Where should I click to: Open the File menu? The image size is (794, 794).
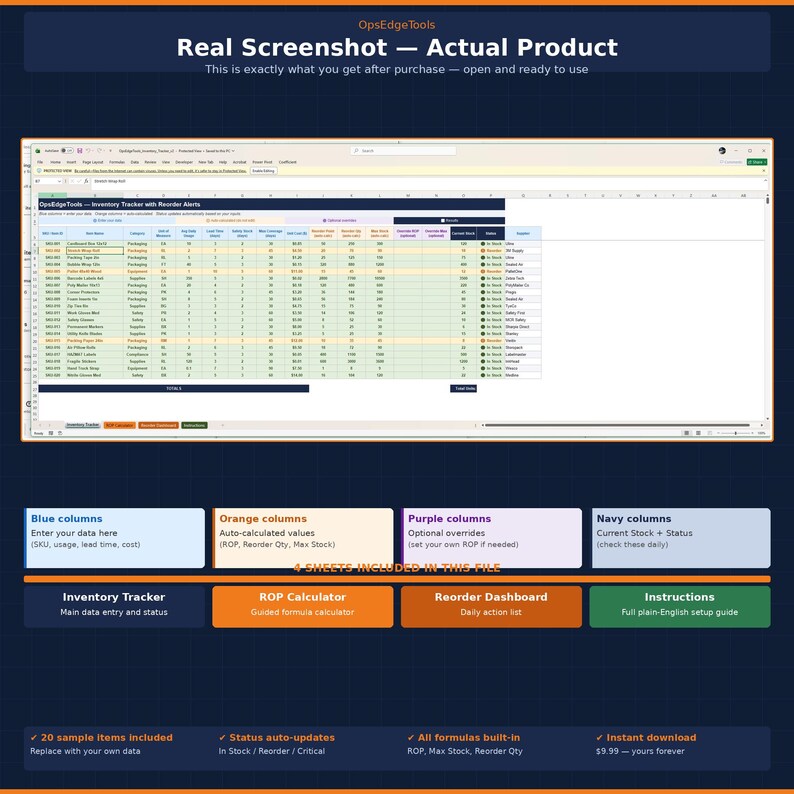(x=40, y=162)
